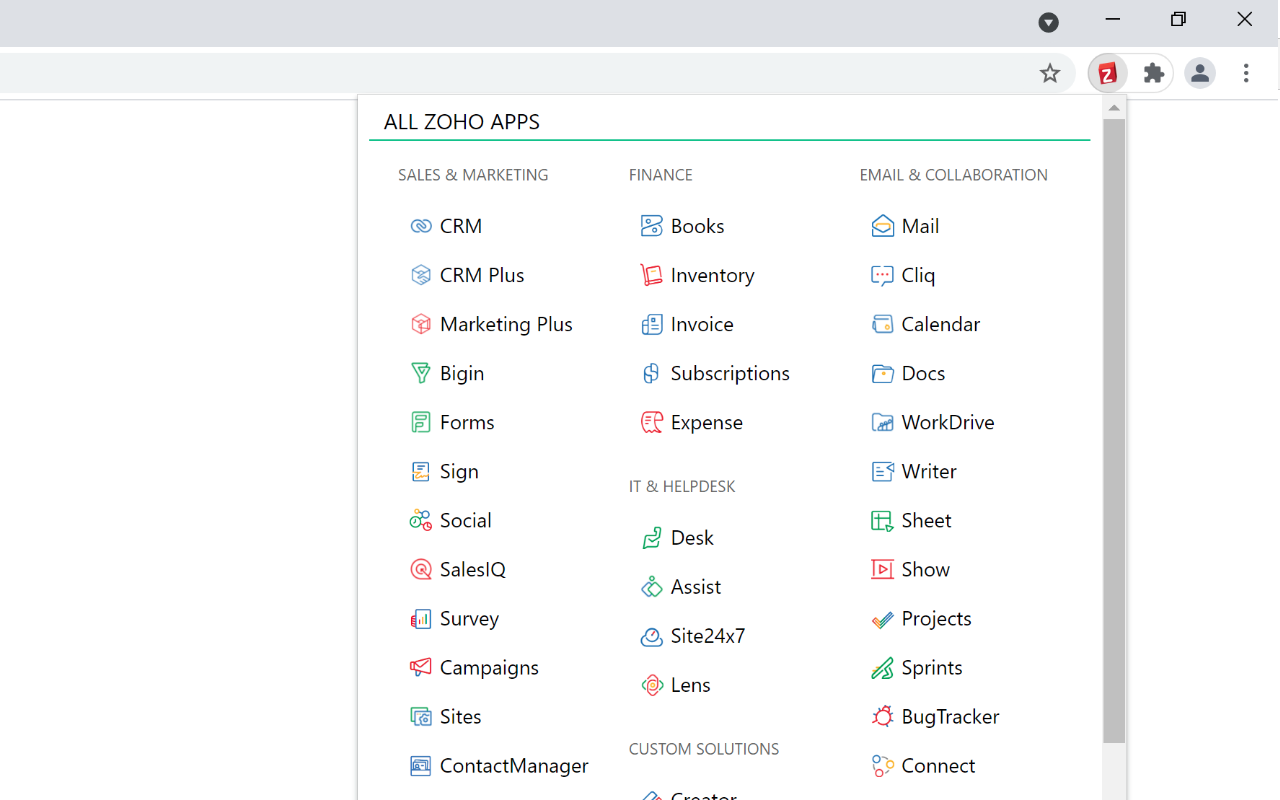Open the Chrome extensions puzzle icon
1280x800 pixels.
click(x=1153, y=73)
